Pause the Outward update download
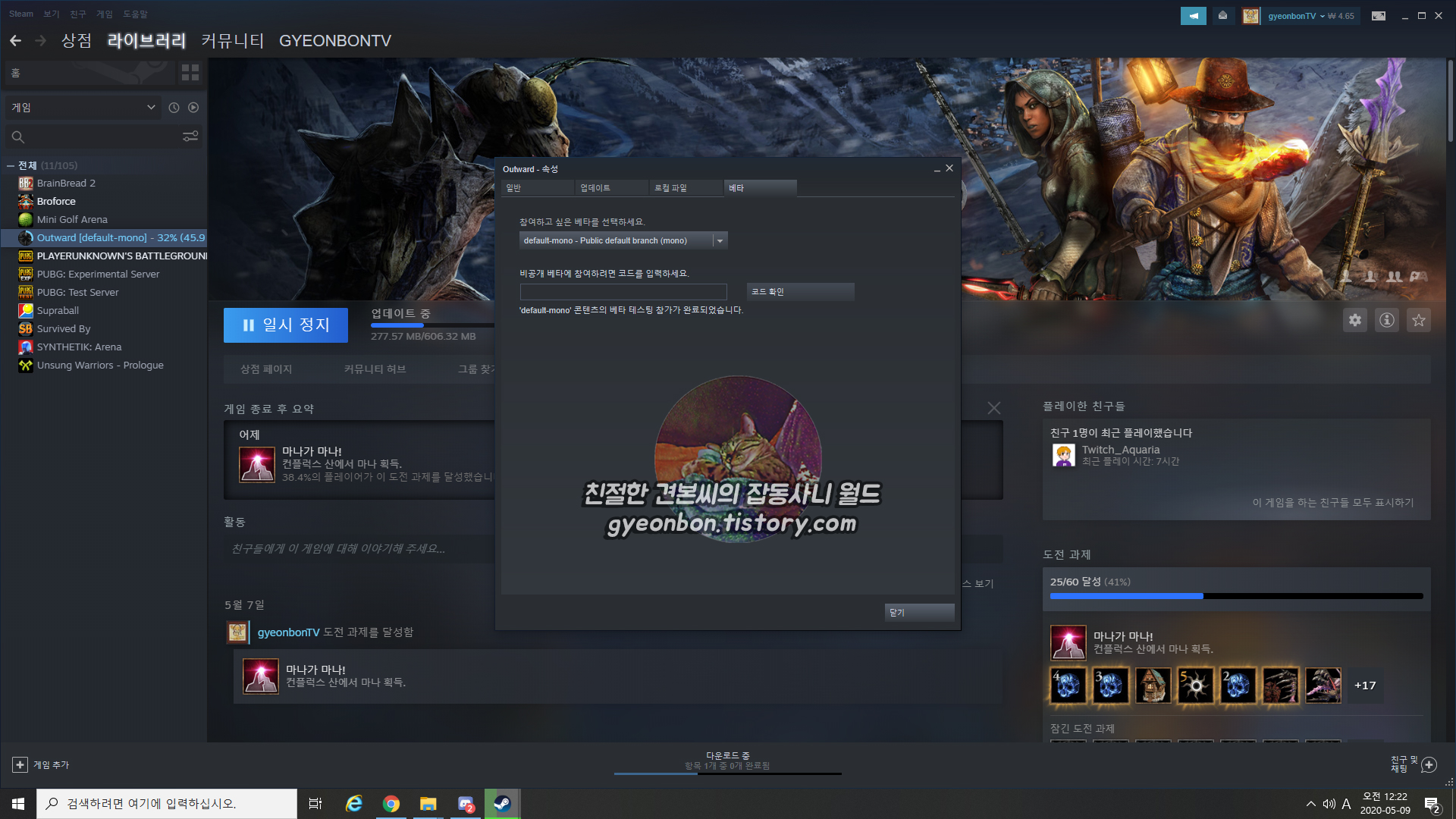Viewport: 1456px width, 819px height. (285, 325)
